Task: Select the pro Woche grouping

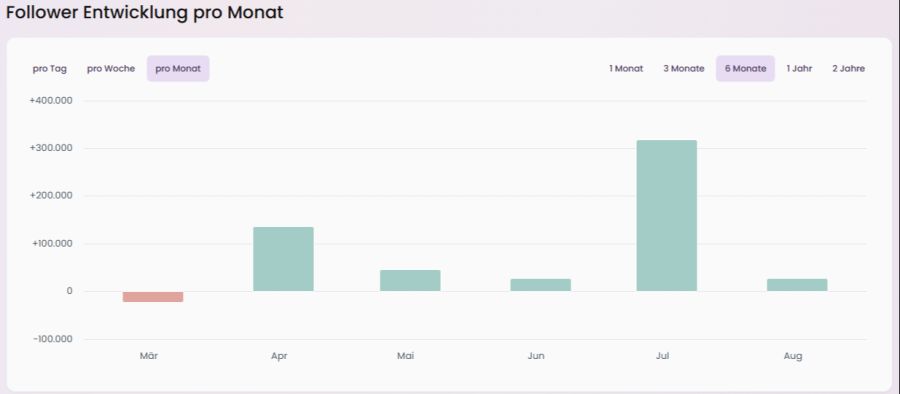Action: (111, 69)
